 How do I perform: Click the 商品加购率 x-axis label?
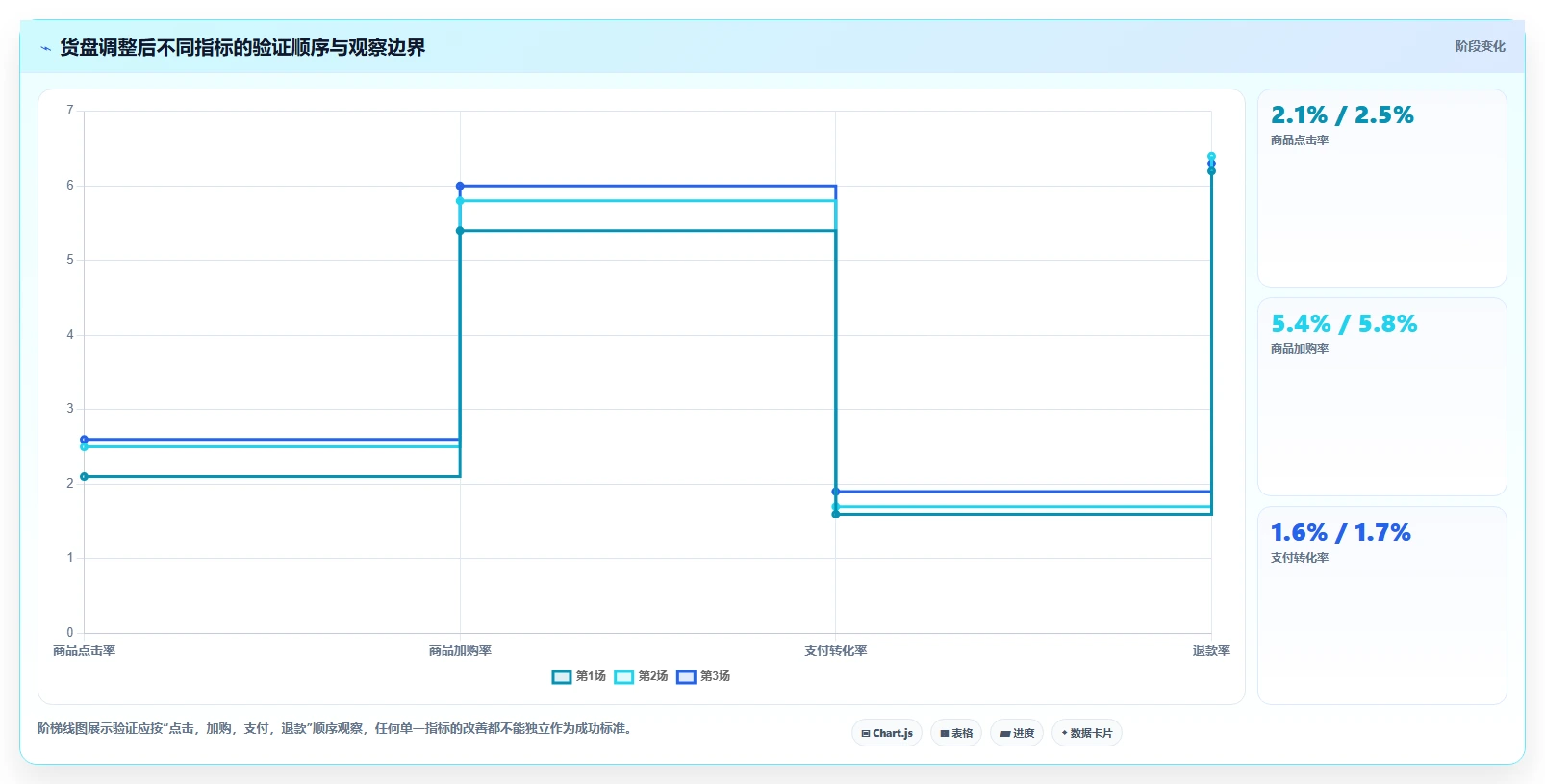460,651
